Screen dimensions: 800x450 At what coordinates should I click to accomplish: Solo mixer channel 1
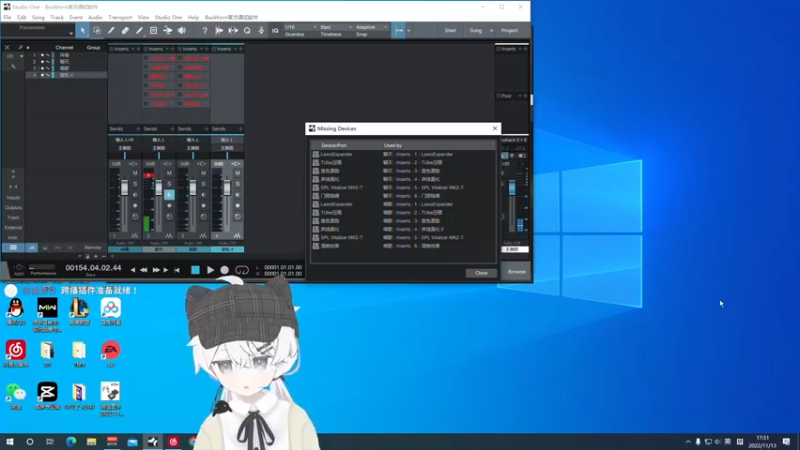pyautogui.click(x=135, y=184)
